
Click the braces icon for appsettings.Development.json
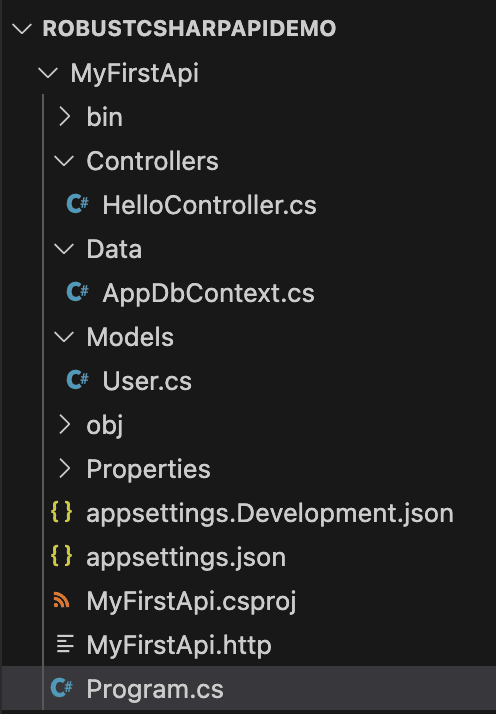(x=61, y=512)
